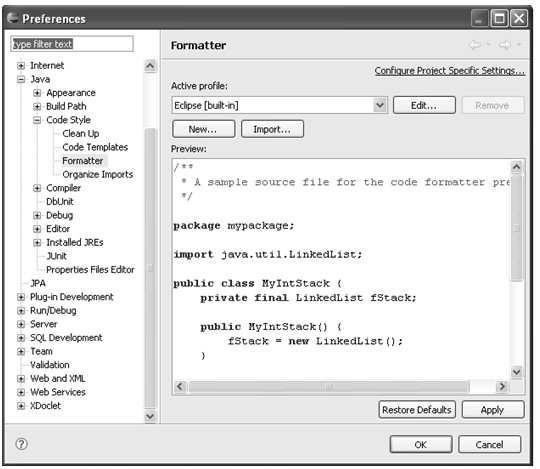Viewport: 540px width, 469px height.
Task: Click the help question mark icon
Action: 21,444
